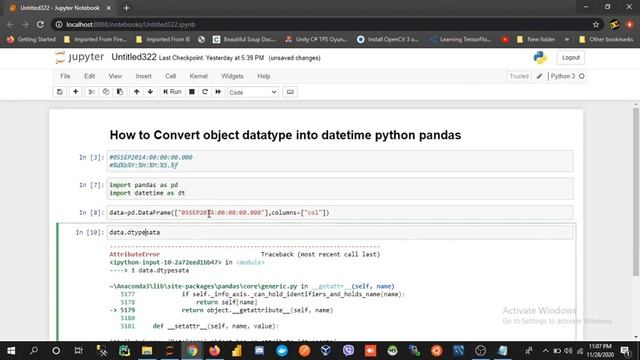
Task: Open the Other bookmarks folder
Action: 606,40
